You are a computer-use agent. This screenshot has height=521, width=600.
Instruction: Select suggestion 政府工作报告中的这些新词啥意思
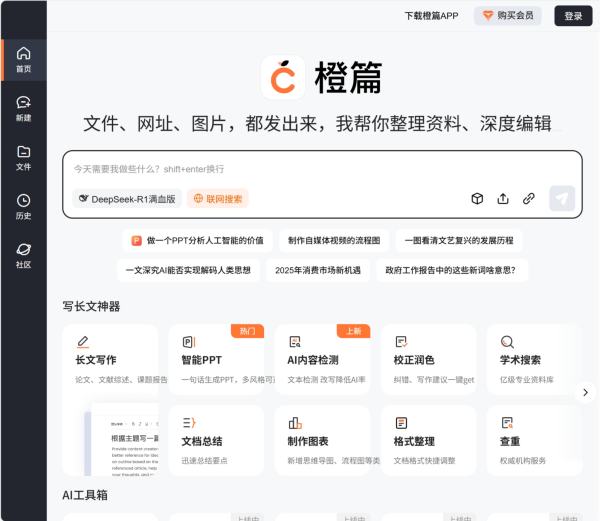click(x=452, y=270)
